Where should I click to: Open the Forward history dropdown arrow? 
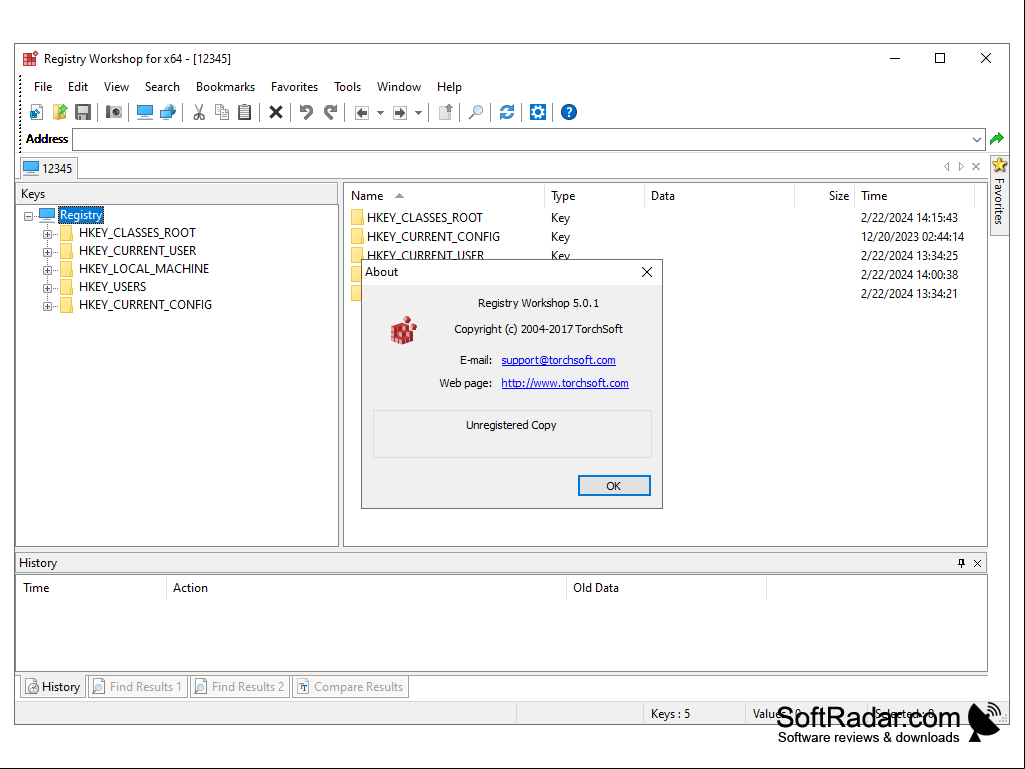pos(418,112)
